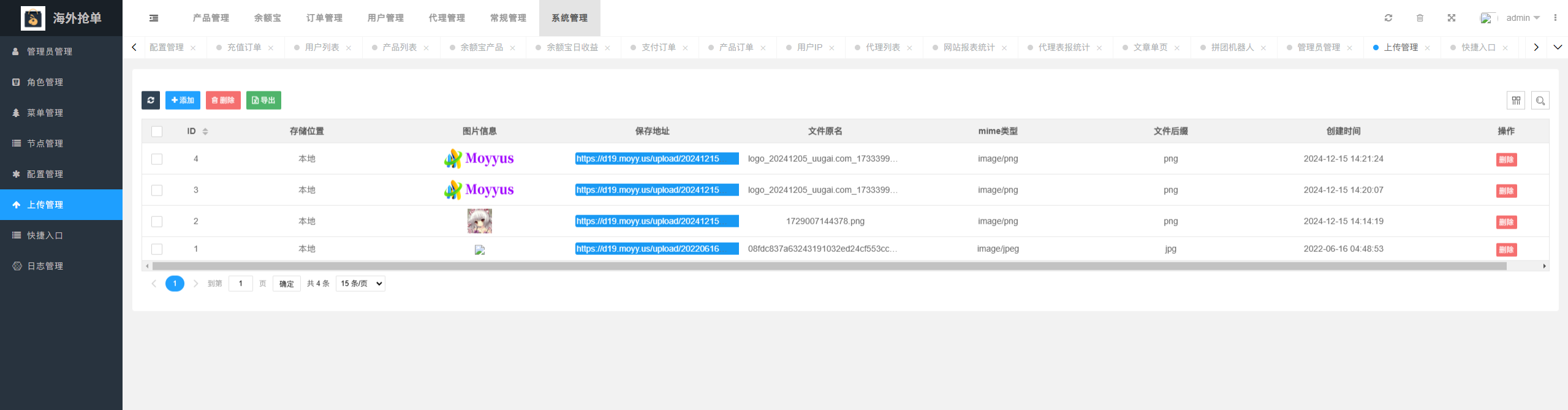Toggle fullscreen with the expand icon
Screen dimensions: 1568x410
1451,18
